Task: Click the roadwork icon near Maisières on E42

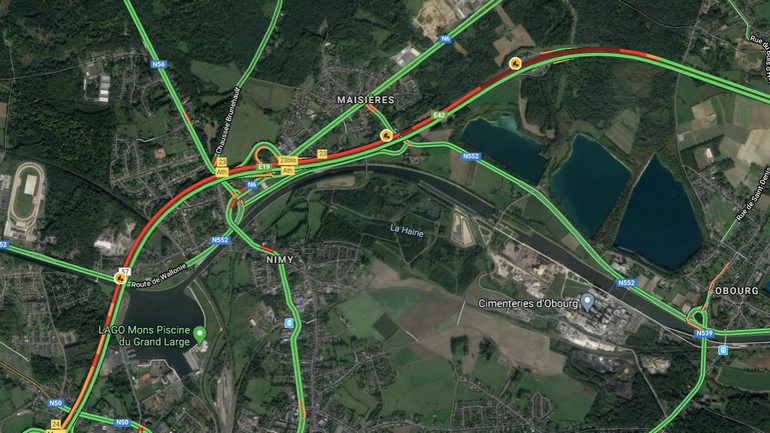Action: [x=386, y=135]
